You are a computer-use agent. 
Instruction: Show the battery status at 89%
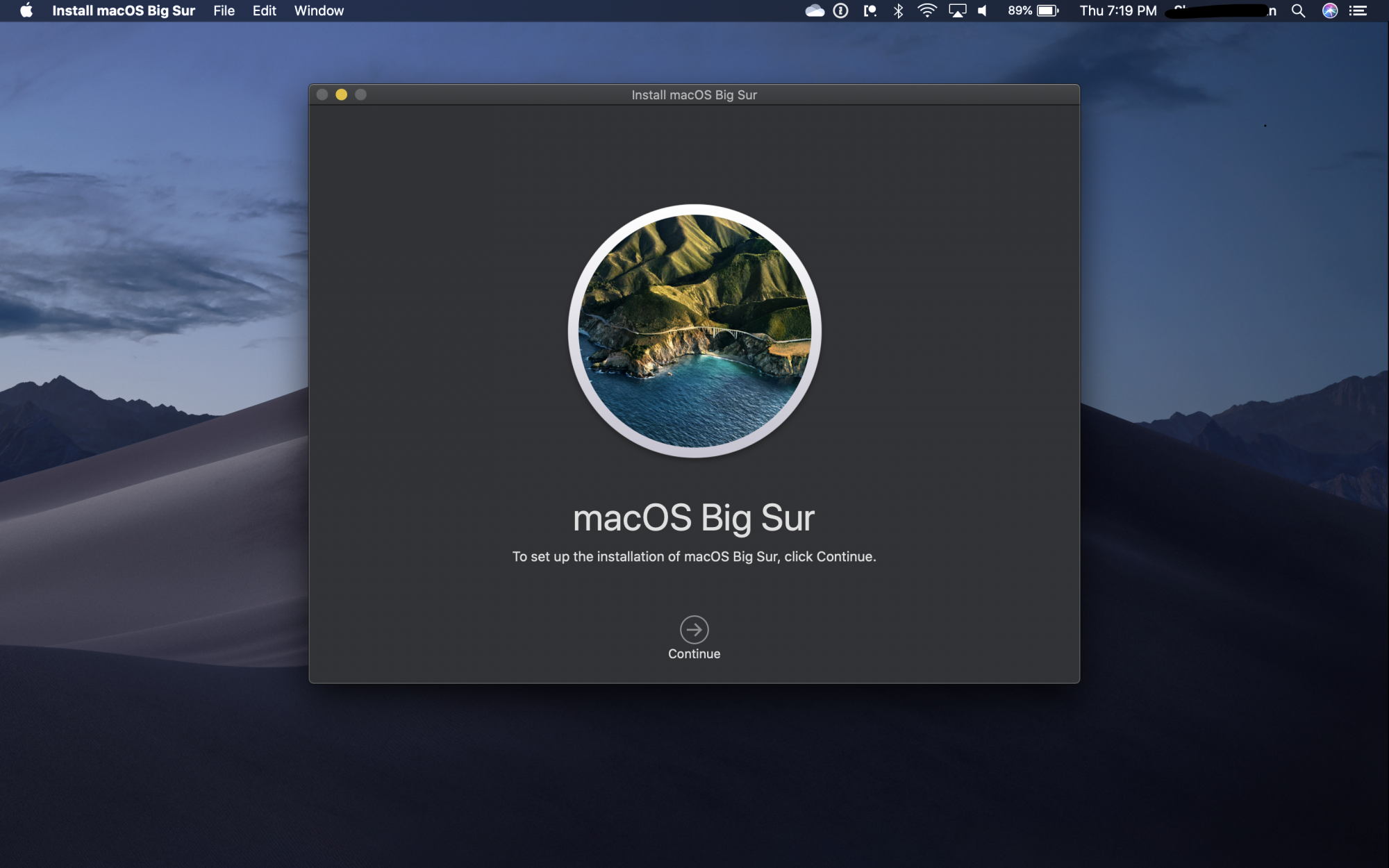(x=1033, y=10)
